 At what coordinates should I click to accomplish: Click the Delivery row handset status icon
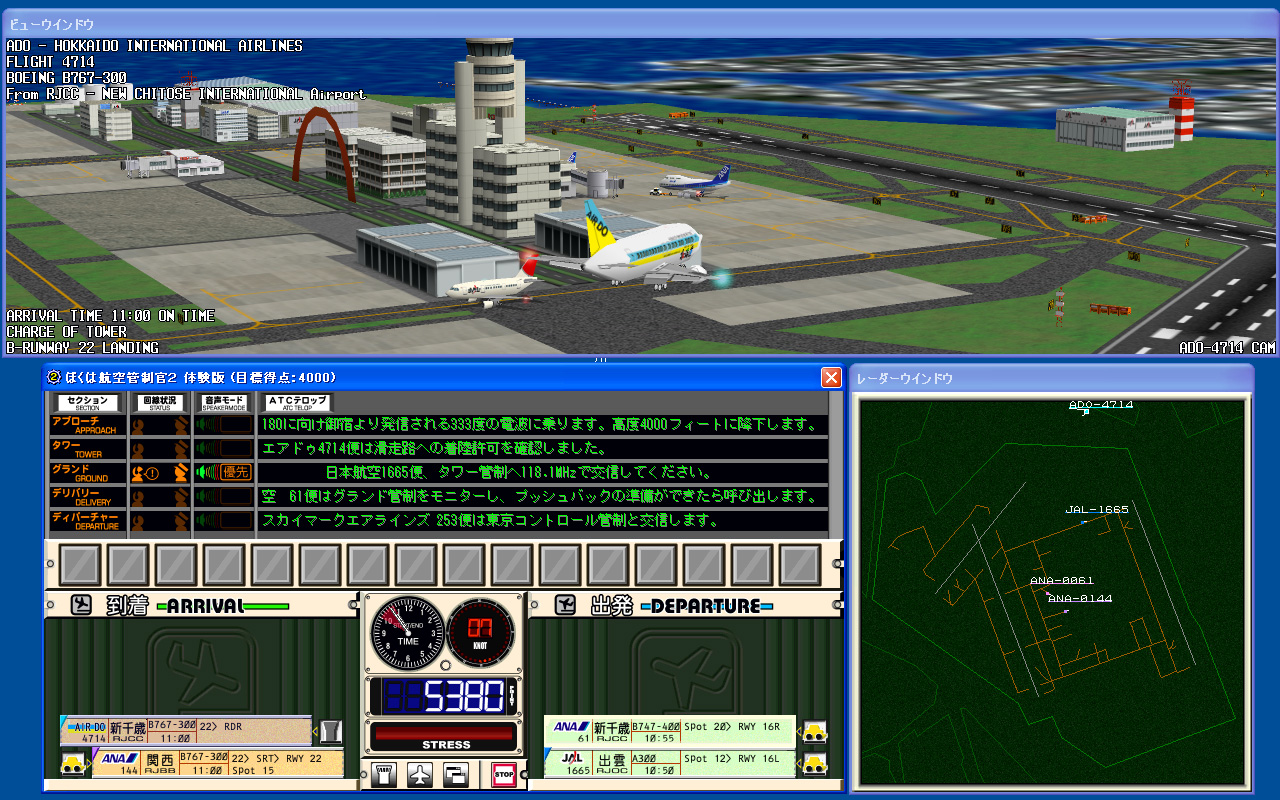180,497
